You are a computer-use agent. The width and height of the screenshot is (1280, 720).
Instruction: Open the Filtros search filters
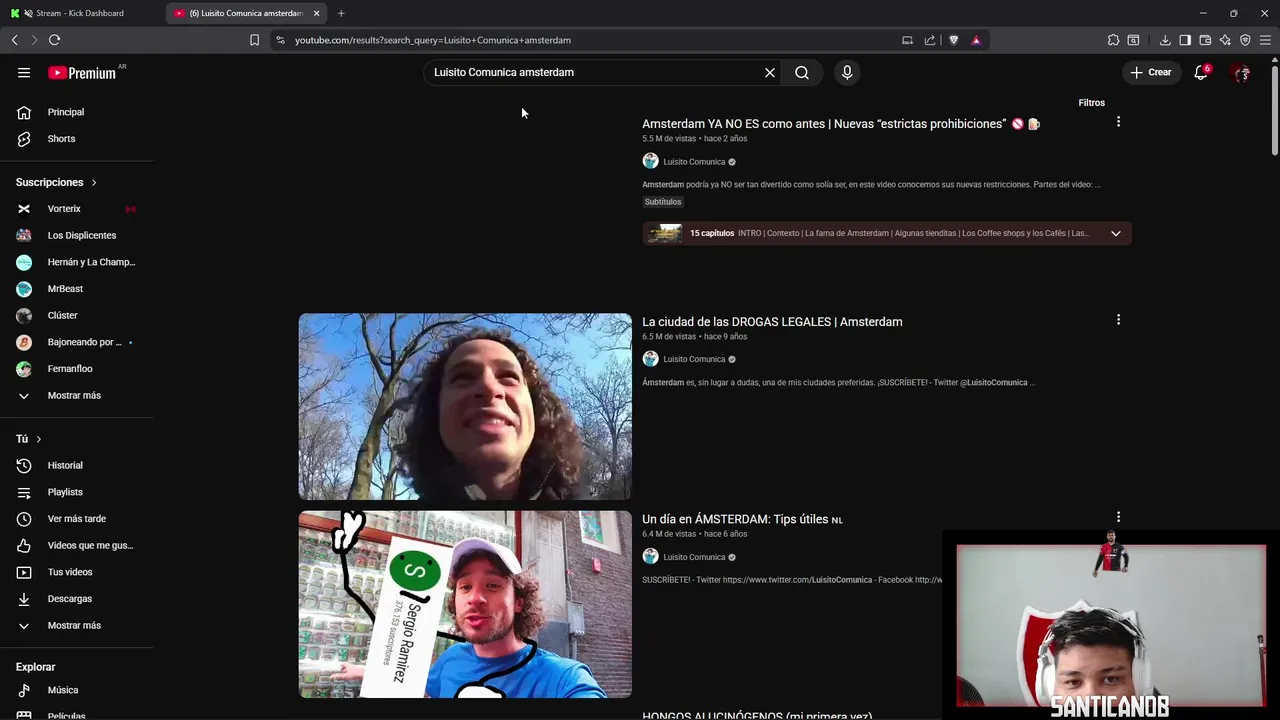pos(1091,103)
